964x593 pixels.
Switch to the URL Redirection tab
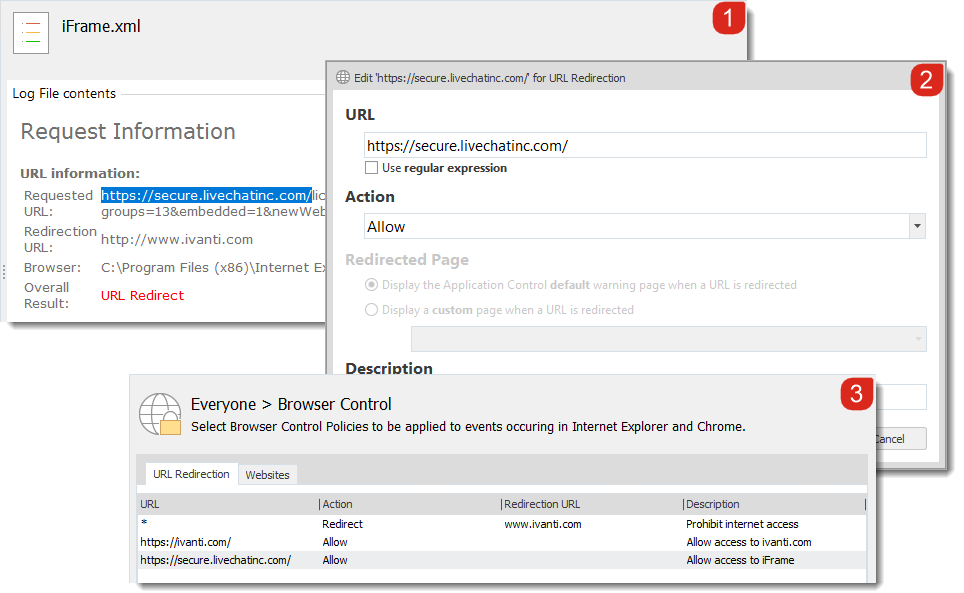[x=191, y=474]
